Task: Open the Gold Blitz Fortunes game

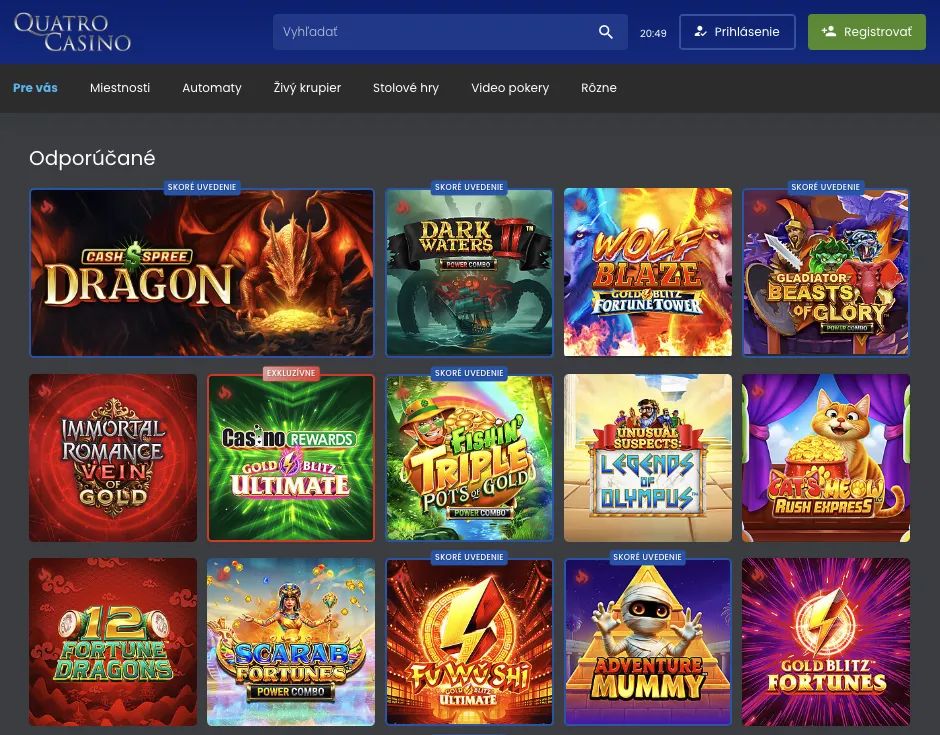Action: point(825,642)
